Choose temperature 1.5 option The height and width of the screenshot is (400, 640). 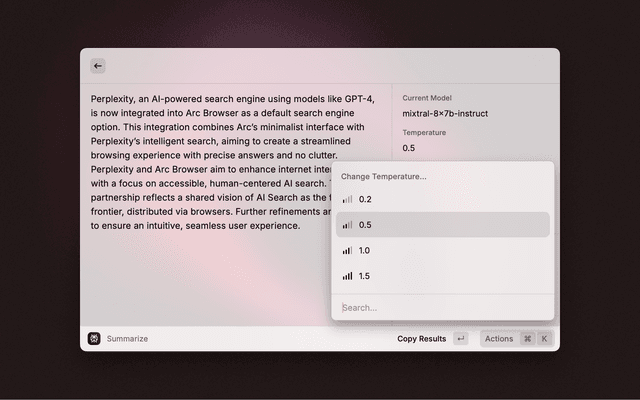click(443, 276)
